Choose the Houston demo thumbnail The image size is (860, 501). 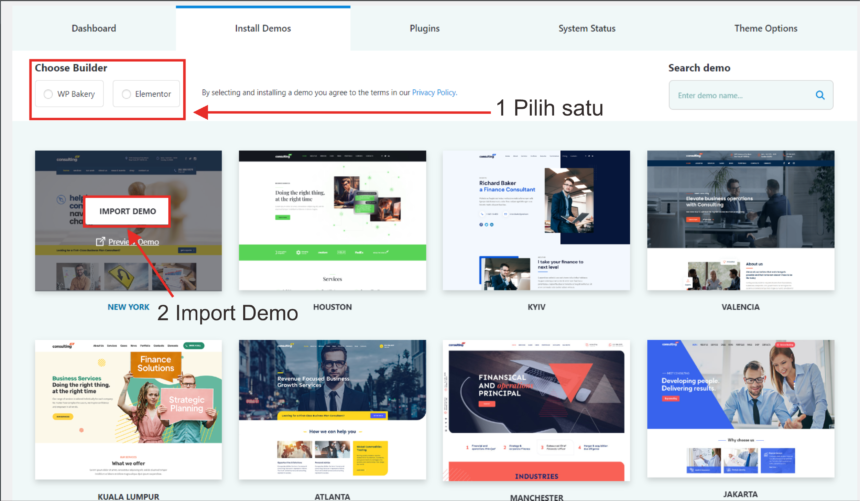[x=332, y=220]
